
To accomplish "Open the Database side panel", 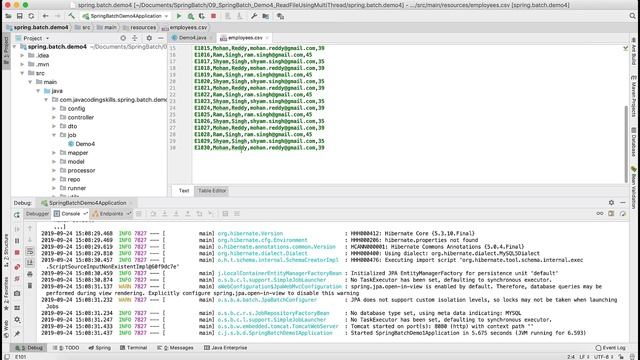I will click(x=633, y=142).
